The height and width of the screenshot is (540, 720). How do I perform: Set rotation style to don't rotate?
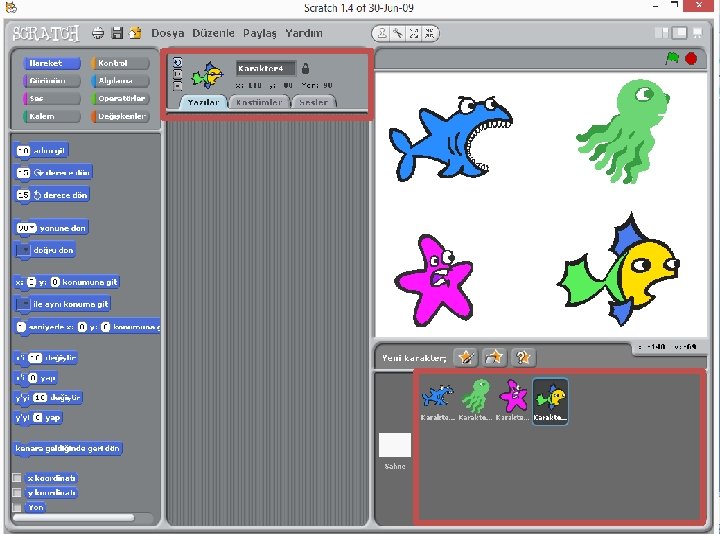click(177, 85)
